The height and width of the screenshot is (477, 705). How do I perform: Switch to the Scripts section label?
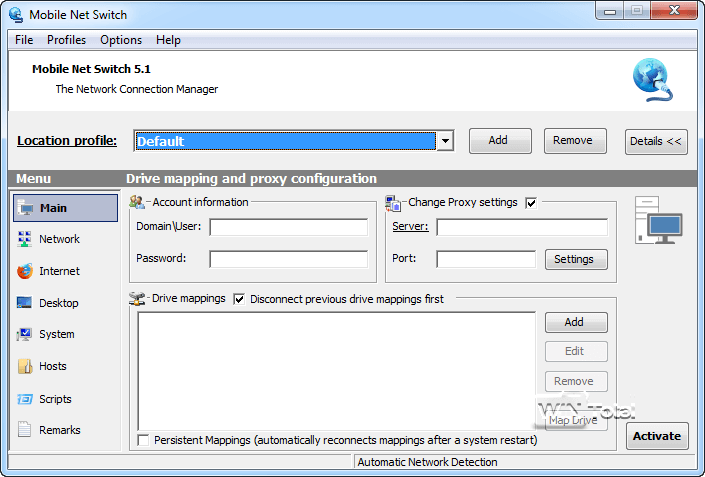[x=55, y=399]
